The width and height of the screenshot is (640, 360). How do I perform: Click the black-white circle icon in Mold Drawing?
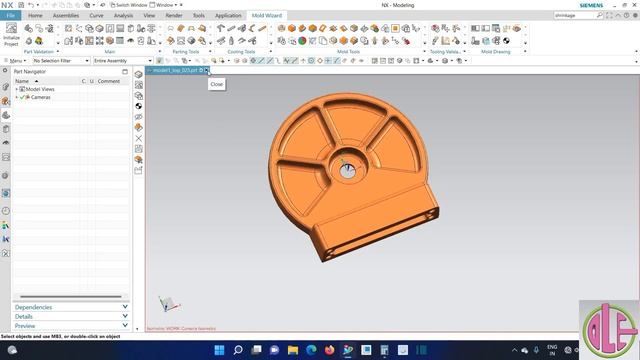(x=506, y=41)
